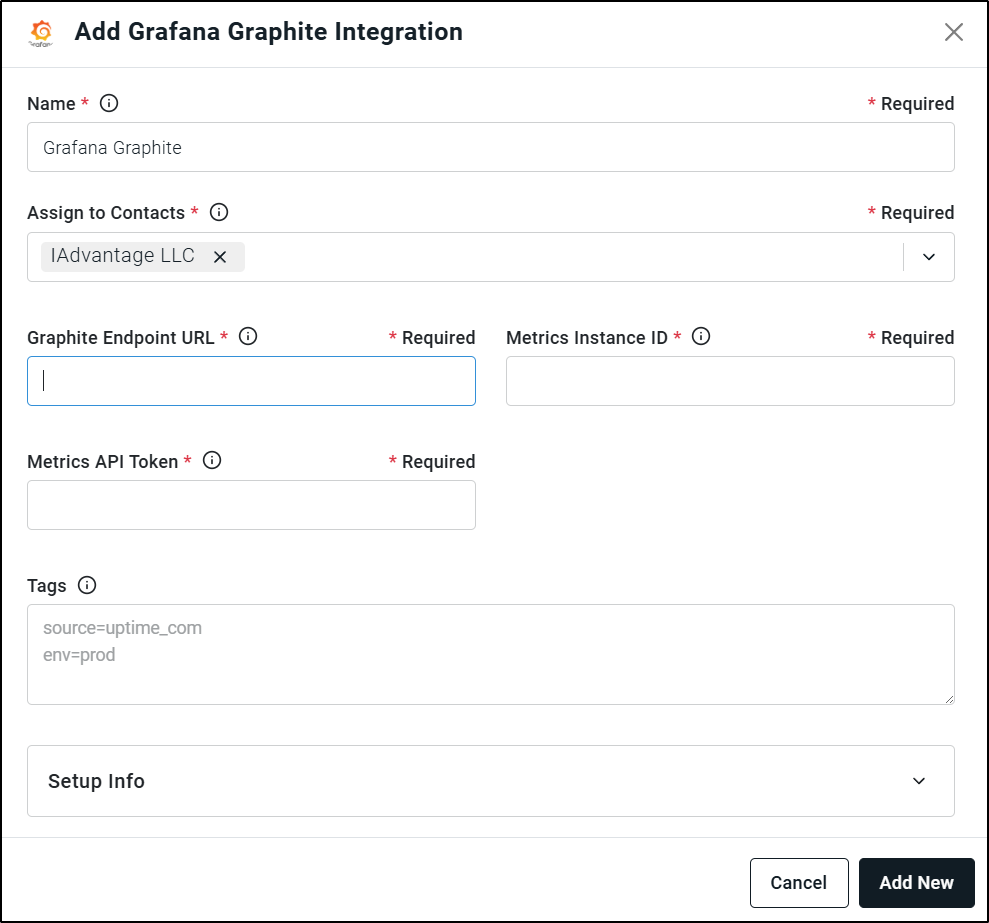
Task: View info icon for Metrics Instance ID
Action: [701, 336]
